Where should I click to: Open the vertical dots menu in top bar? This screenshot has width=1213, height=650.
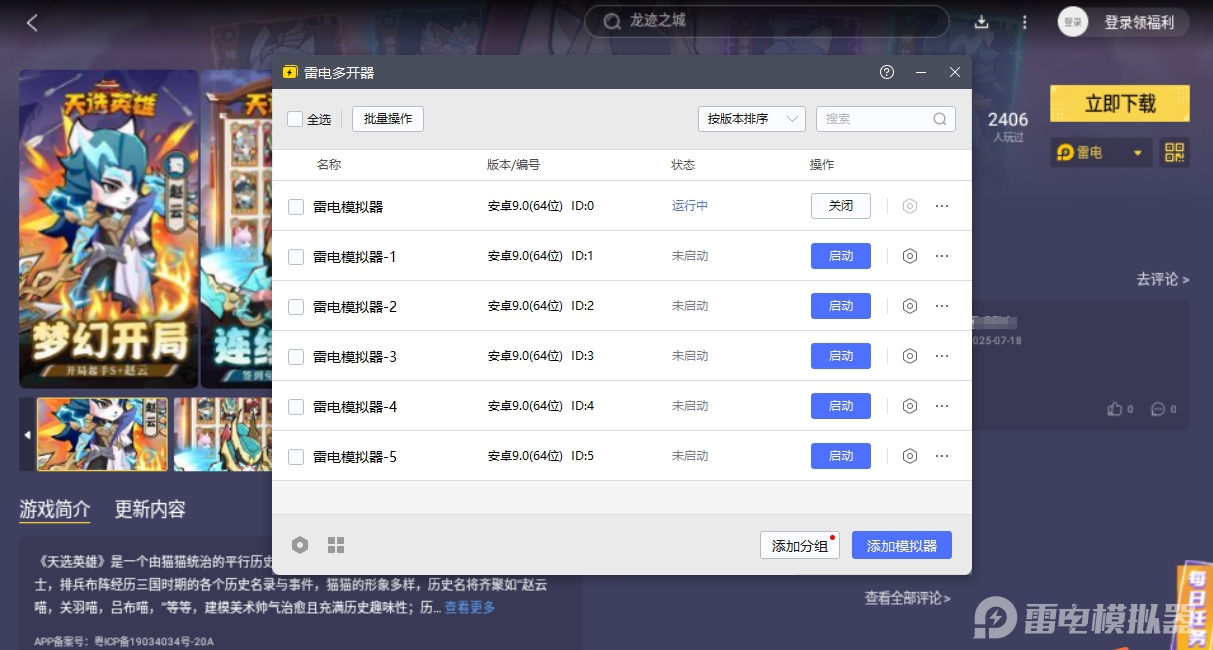pos(1024,22)
